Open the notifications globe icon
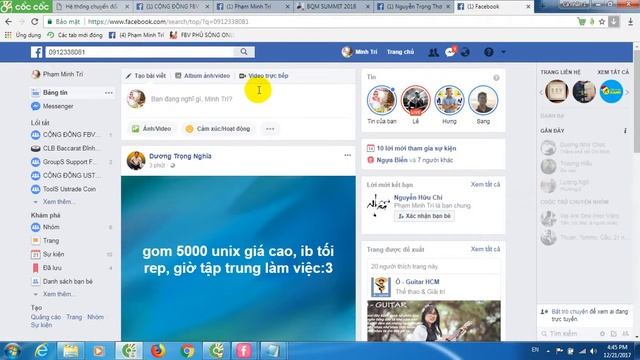640x360 pixels. pos(465,52)
